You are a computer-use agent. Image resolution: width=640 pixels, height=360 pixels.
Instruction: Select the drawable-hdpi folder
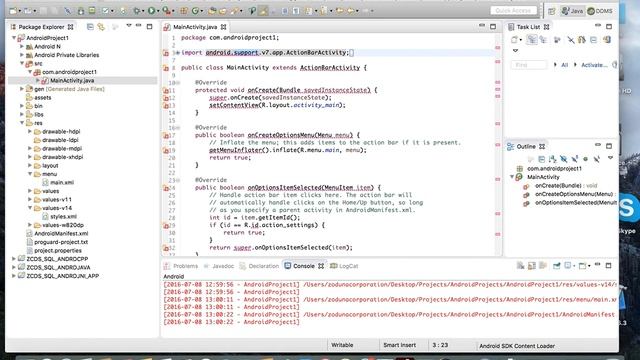[61, 131]
